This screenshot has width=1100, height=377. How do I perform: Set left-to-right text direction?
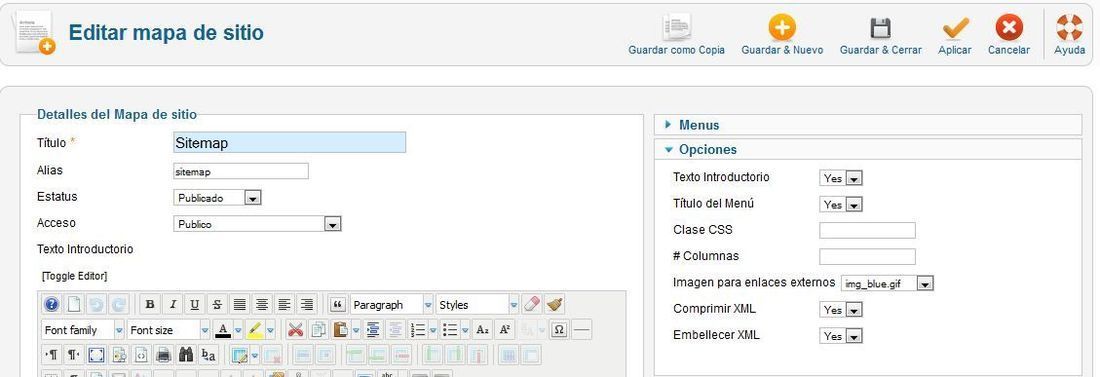(51, 355)
